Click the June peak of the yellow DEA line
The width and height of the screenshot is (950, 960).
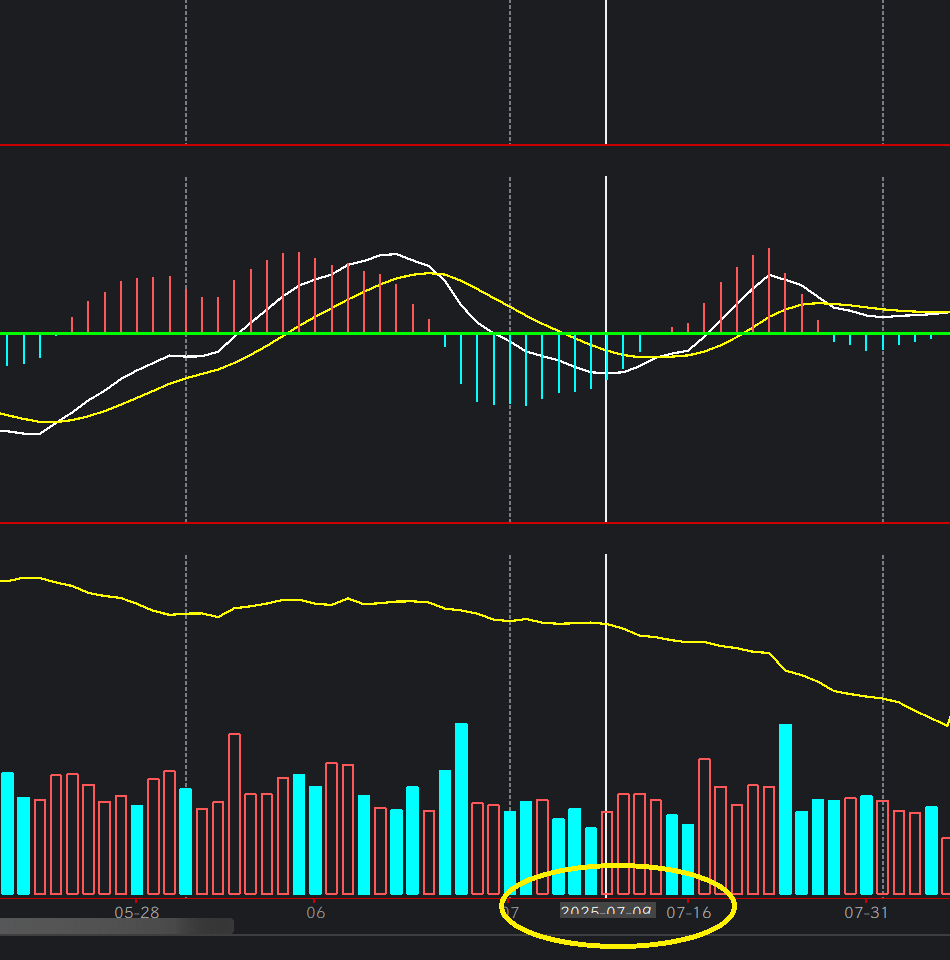click(x=427, y=273)
